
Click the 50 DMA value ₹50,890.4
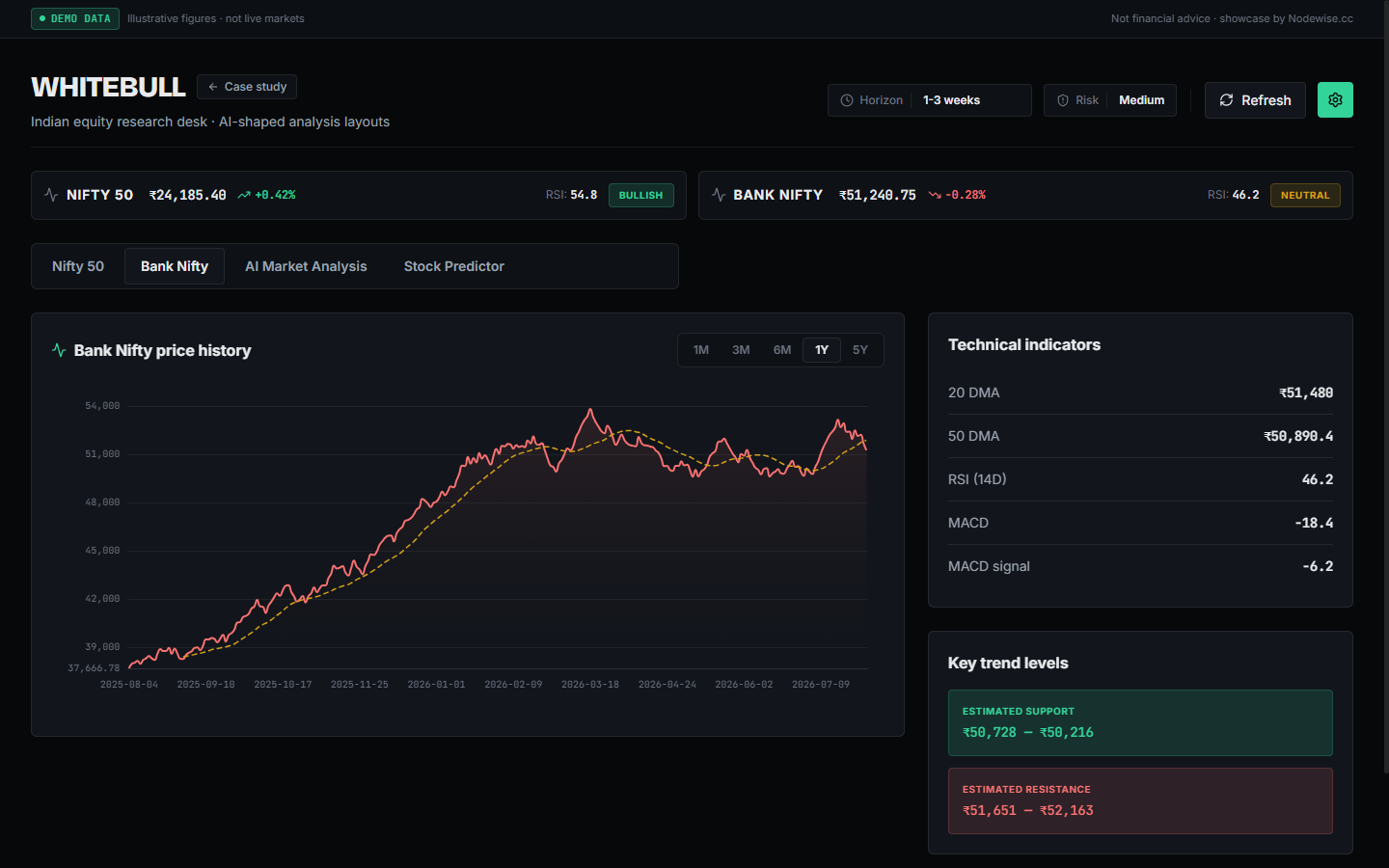[x=1298, y=436]
